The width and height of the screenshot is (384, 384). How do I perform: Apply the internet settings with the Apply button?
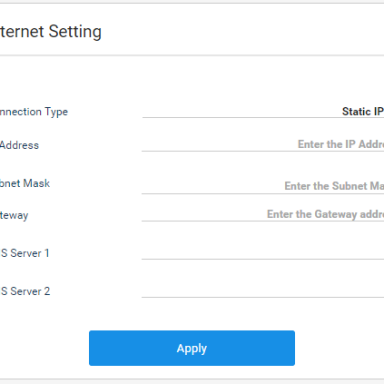click(x=192, y=348)
